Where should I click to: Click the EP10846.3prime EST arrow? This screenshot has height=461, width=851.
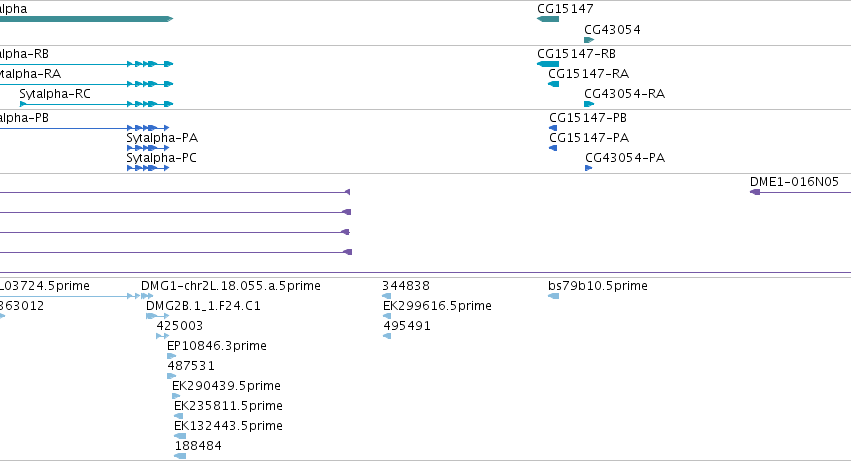point(172,356)
